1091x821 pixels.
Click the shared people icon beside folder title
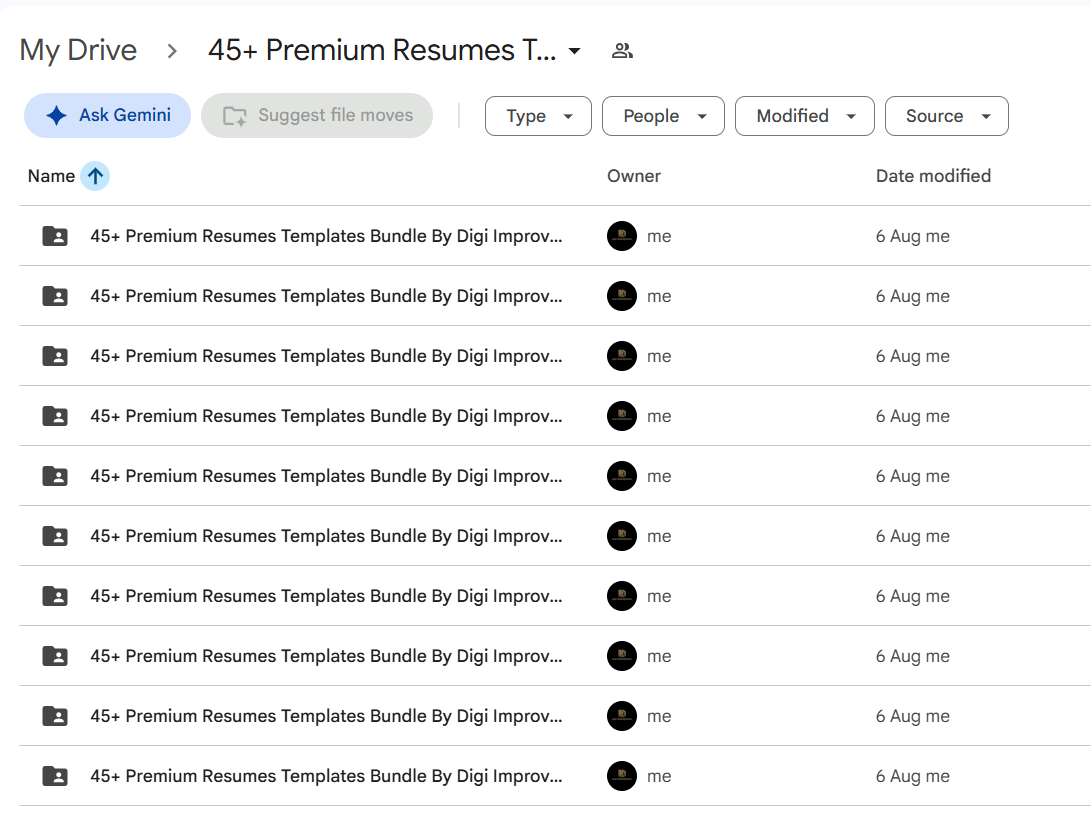(x=622, y=51)
